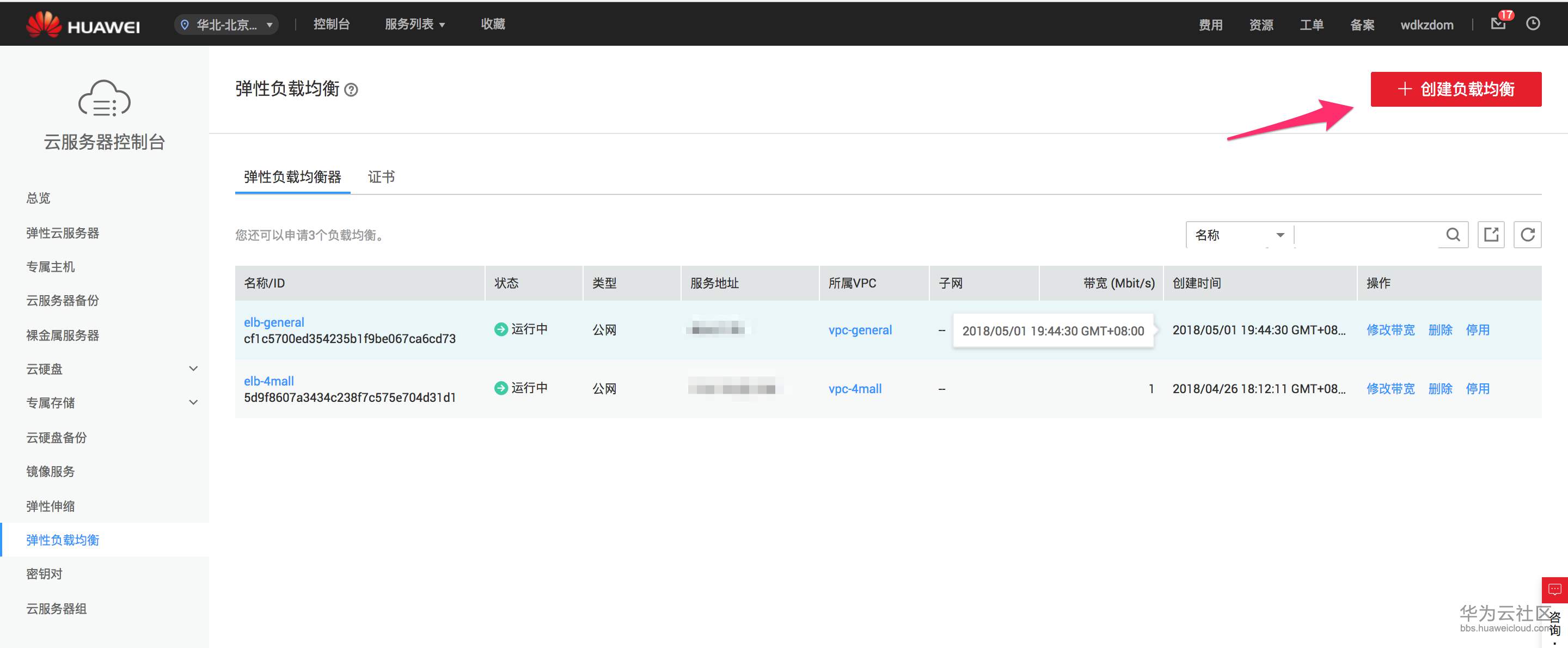Viewport: 1568px width, 648px height.
Task: Click the Huawei logo
Action: pyautogui.click(x=83, y=25)
